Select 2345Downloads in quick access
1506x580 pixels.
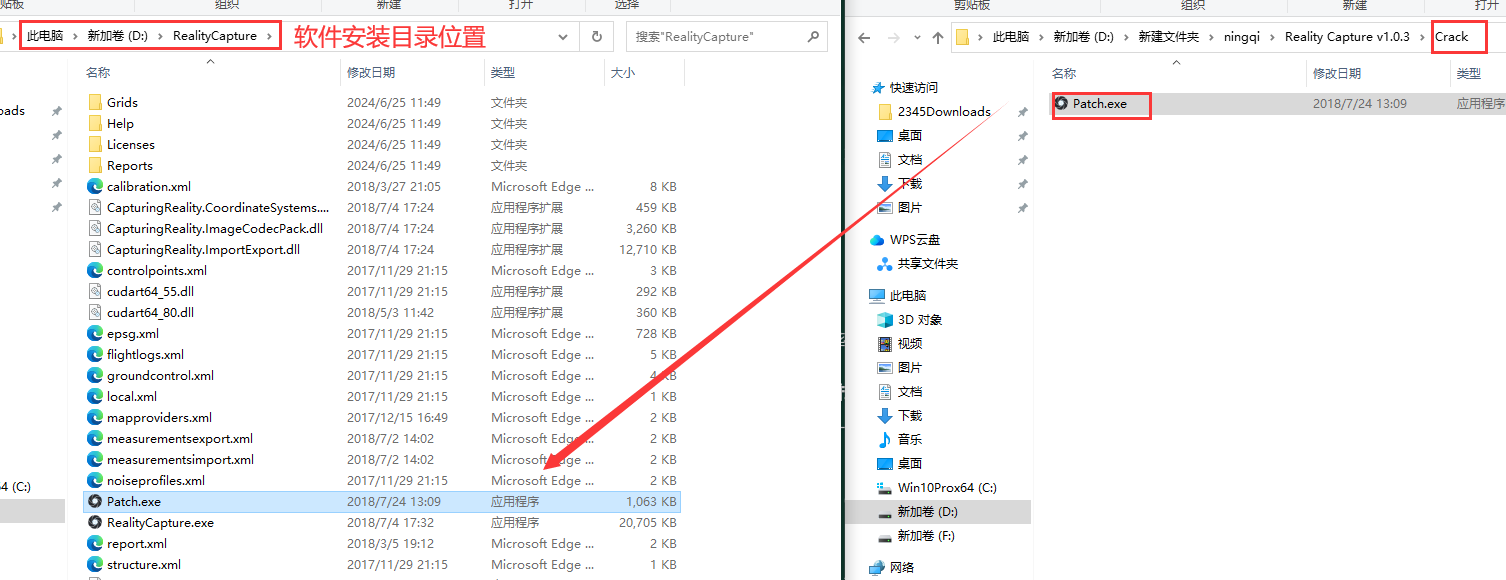[944, 111]
